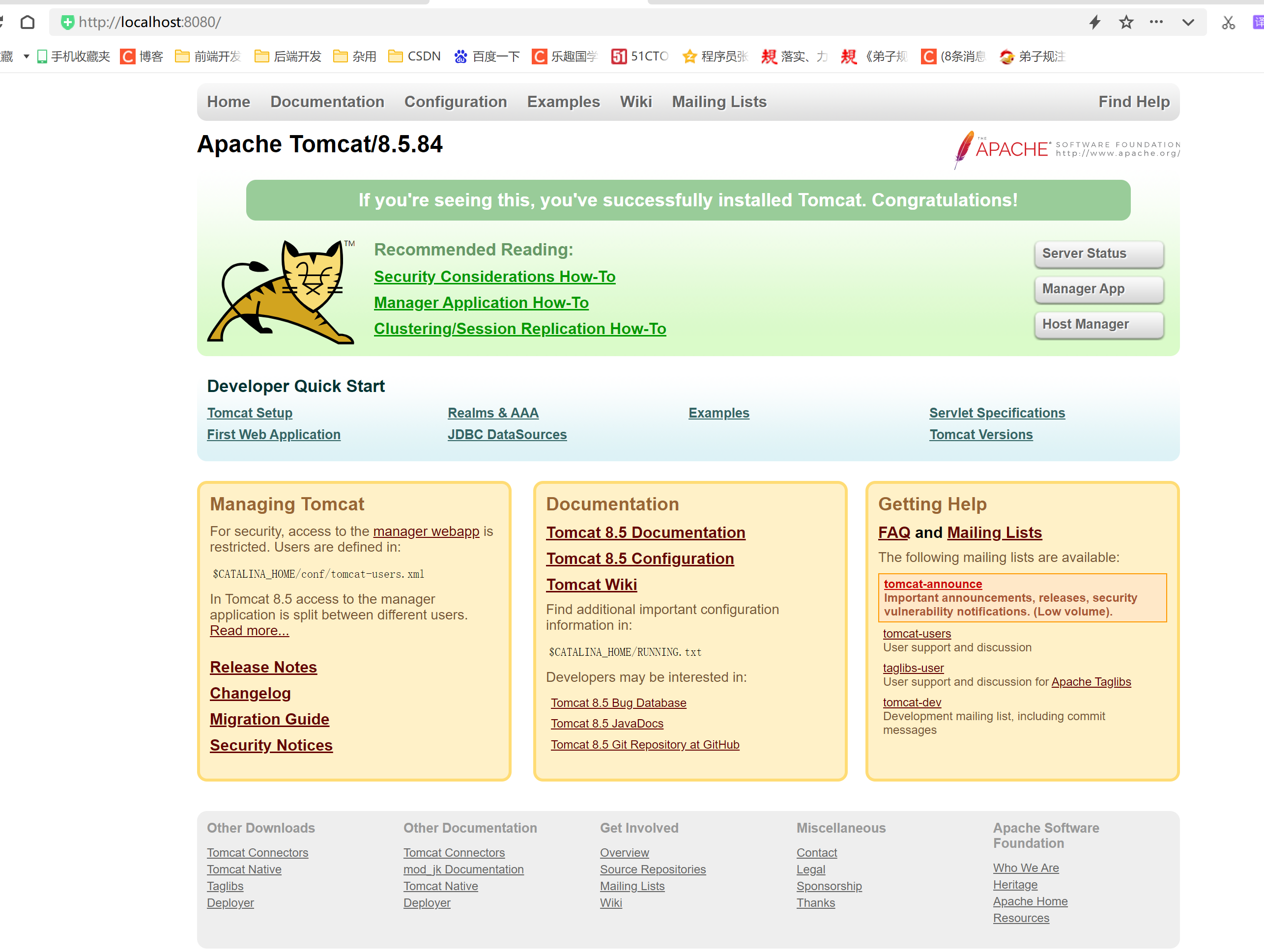Image resolution: width=1264 pixels, height=952 pixels.
Task: Open the Tomcat Wiki link
Action: coord(591,585)
